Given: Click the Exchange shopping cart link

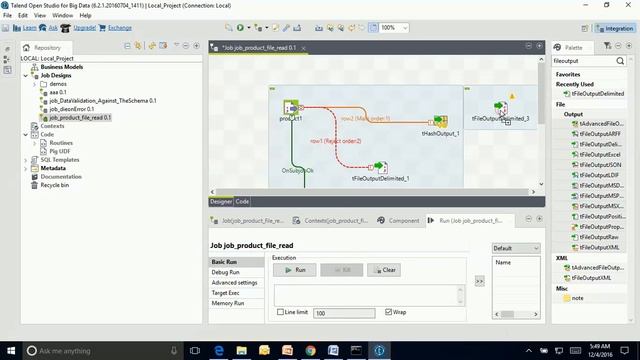Looking at the screenshot, I should tap(115, 28).
